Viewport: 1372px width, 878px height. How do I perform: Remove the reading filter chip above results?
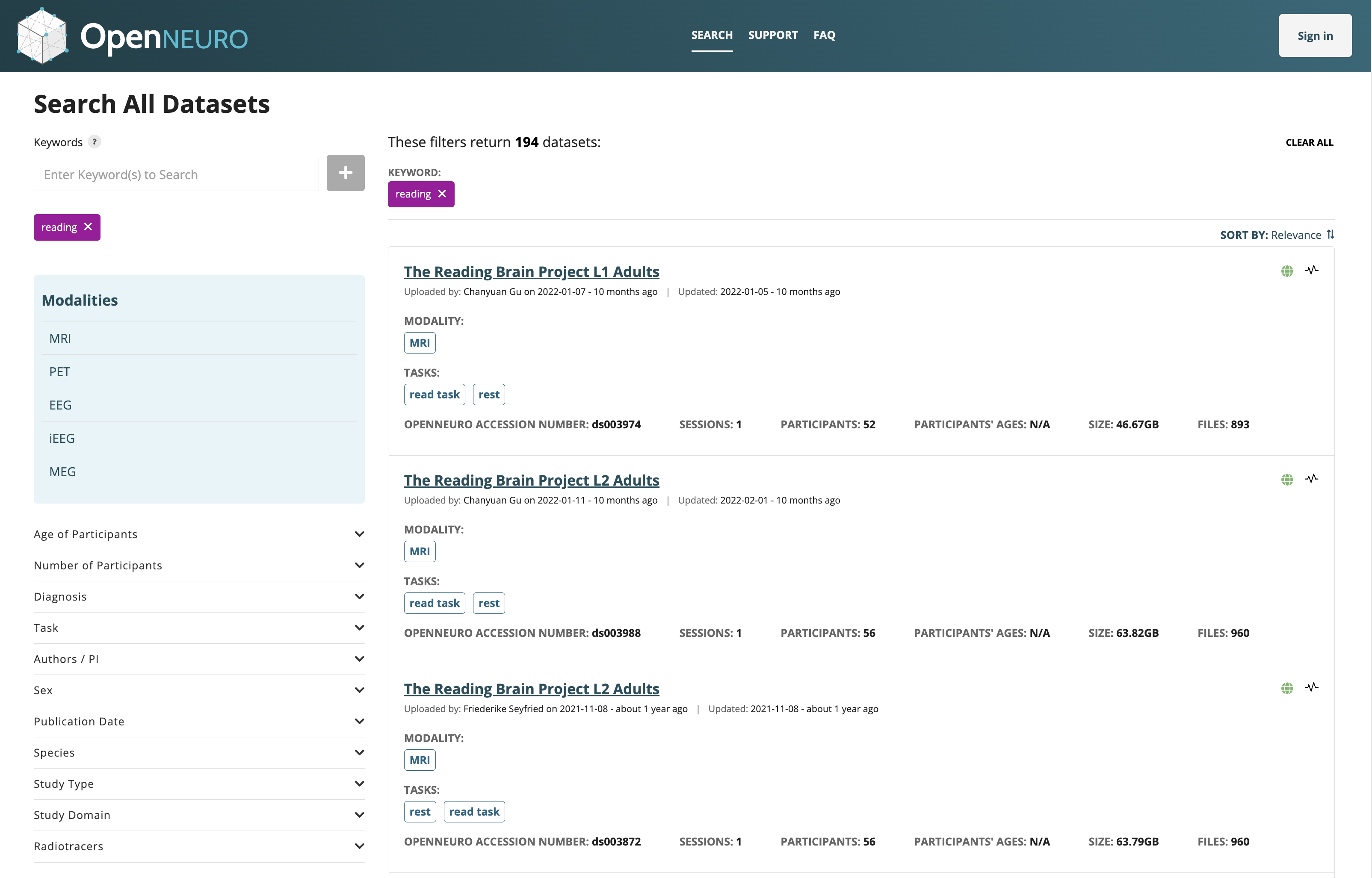pyautogui.click(x=442, y=194)
